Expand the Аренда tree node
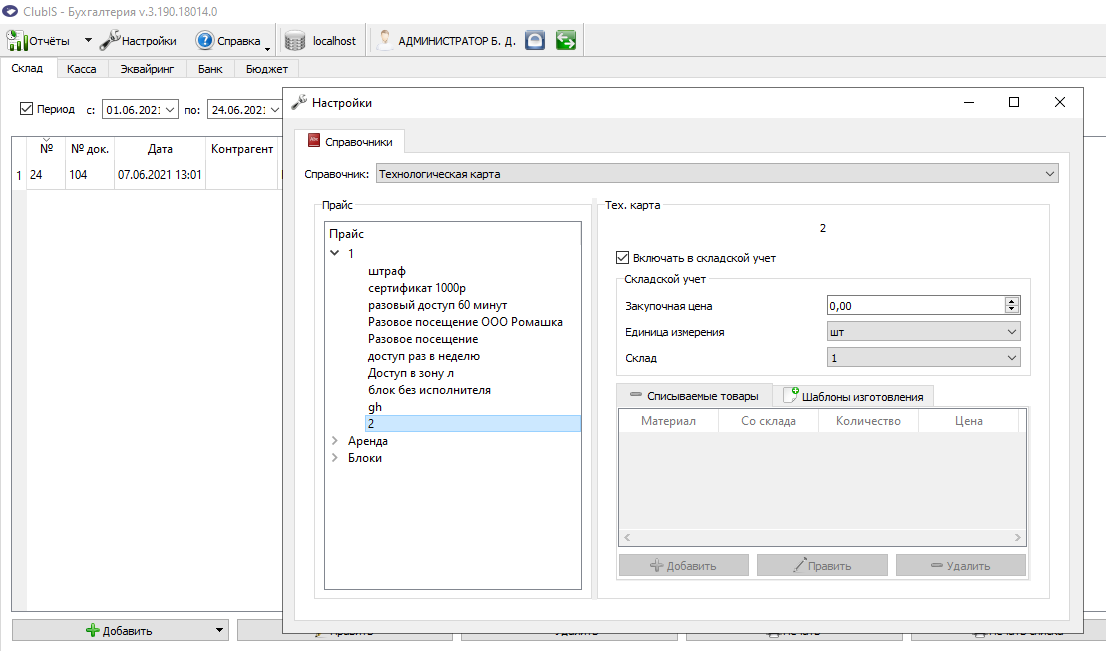This screenshot has height=651, width=1106. click(335, 440)
